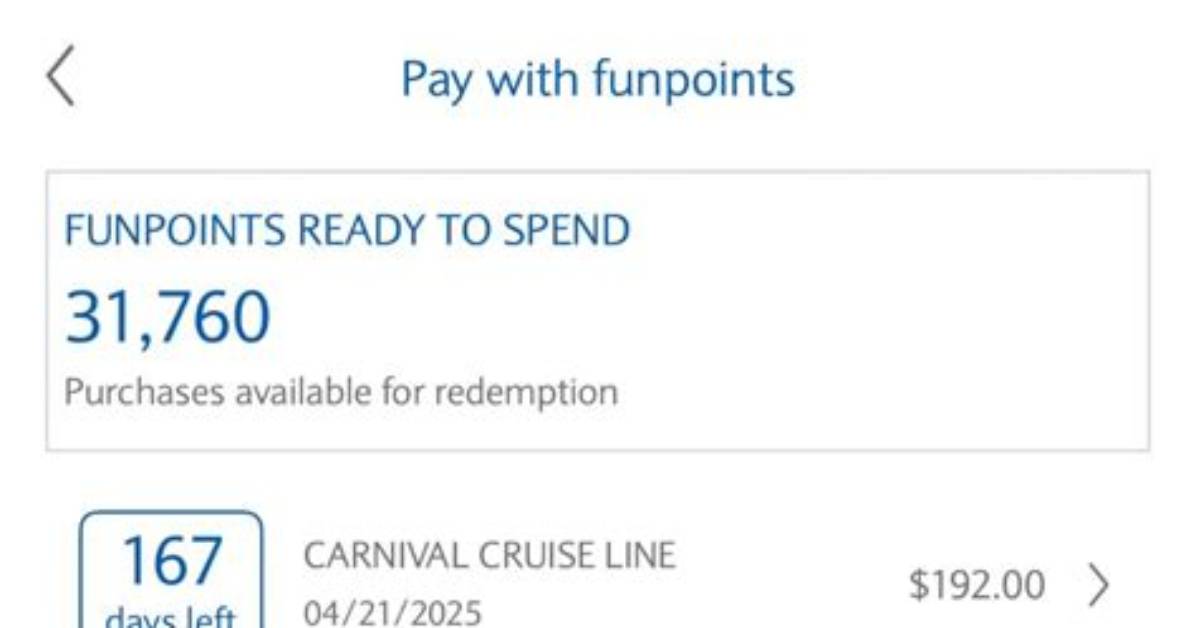
Task: Click the word "funpoints" in the title
Action: tap(693, 81)
